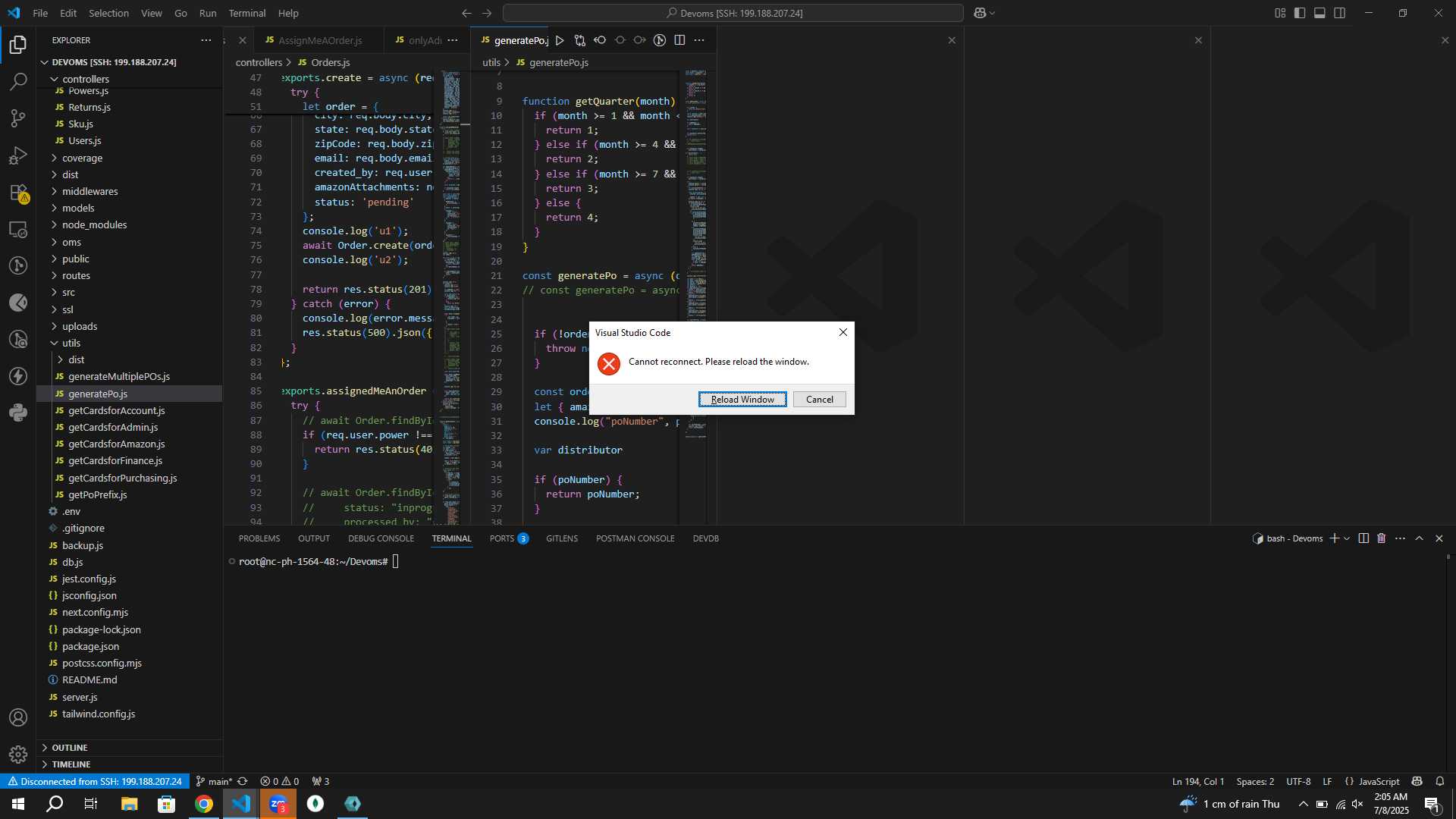1456x819 pixels.
Task: Expand the dist folder inside utils
Action: pyautogui.click(x=129, y=359)
